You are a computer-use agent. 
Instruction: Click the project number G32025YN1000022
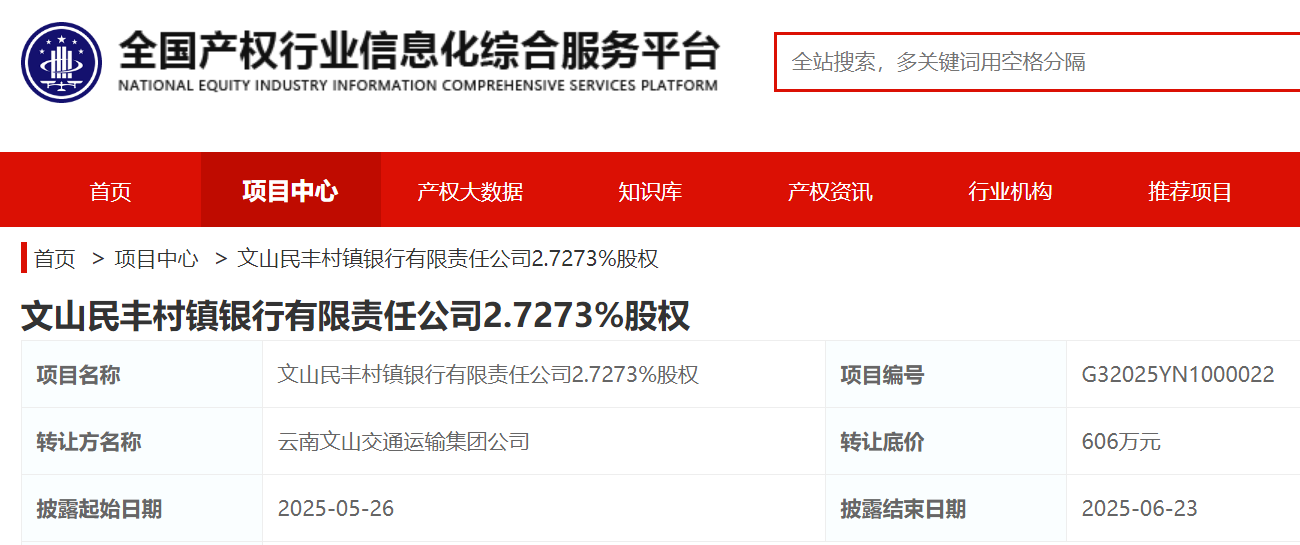click(1178, 375)
